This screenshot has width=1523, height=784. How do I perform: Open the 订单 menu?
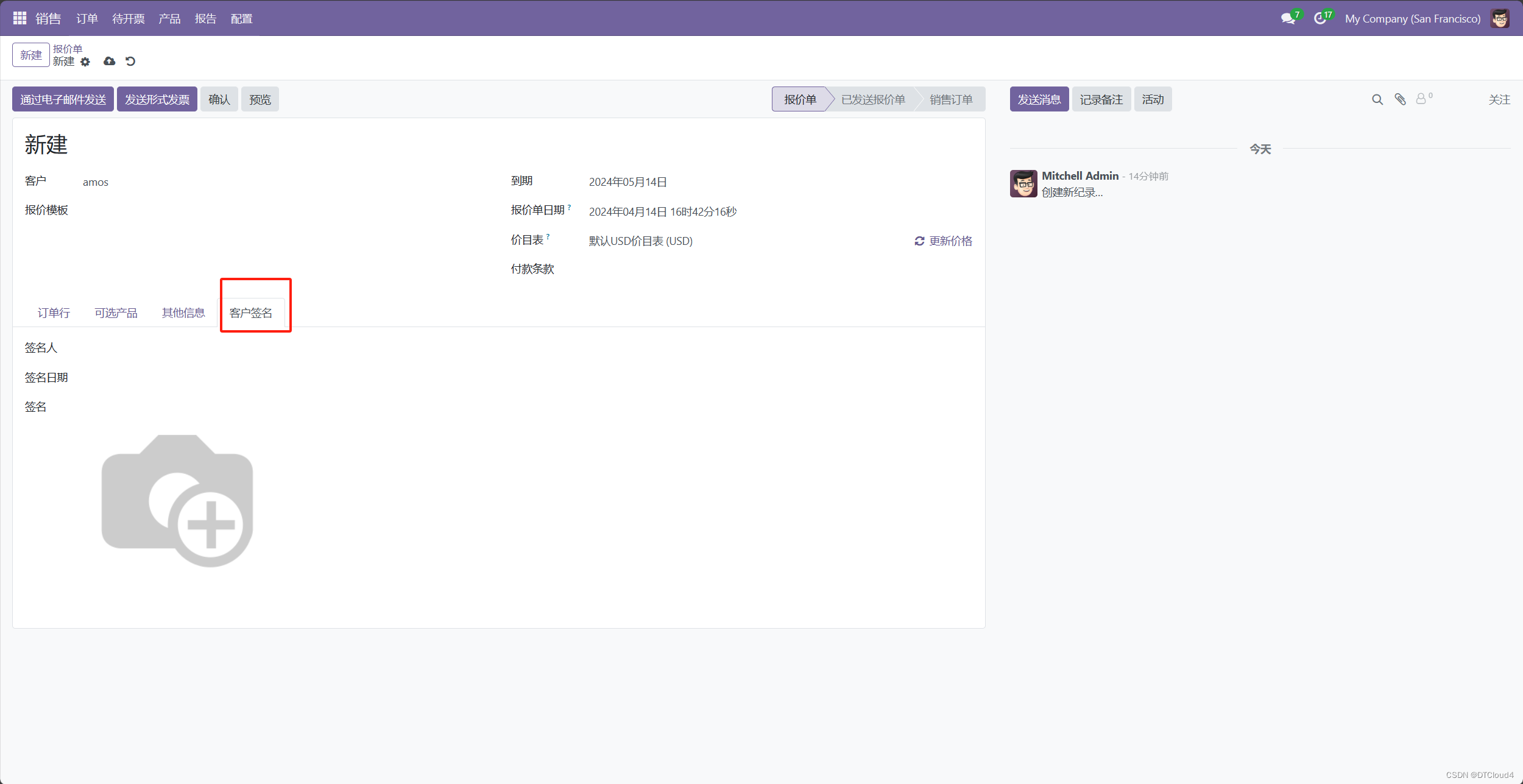[x=87, y=19]
